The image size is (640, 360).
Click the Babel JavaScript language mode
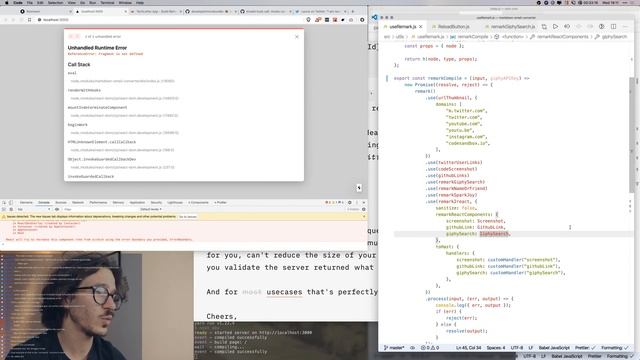[x=554, y=348]
